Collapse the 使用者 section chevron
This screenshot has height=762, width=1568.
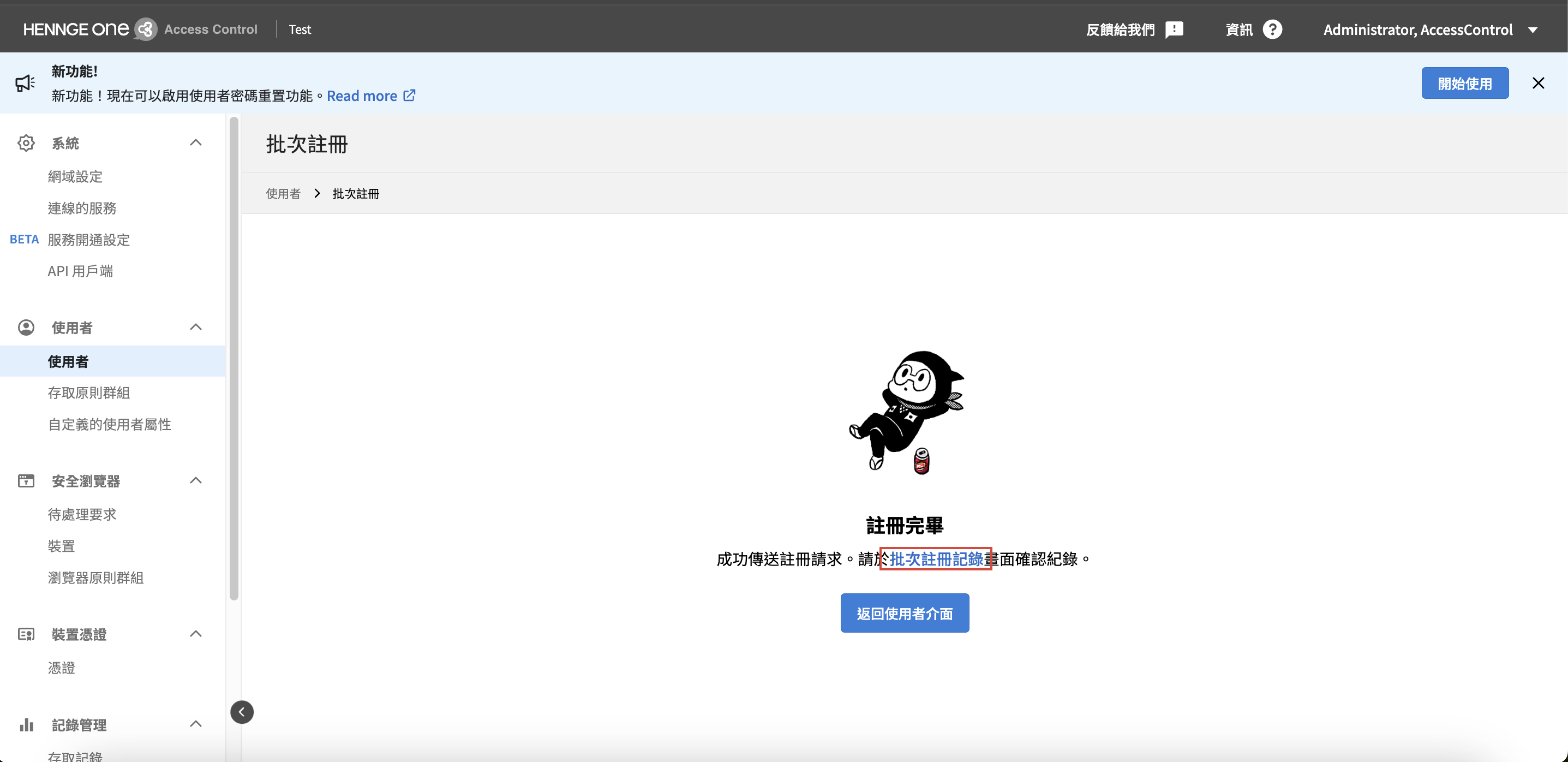tap(195, 327)
